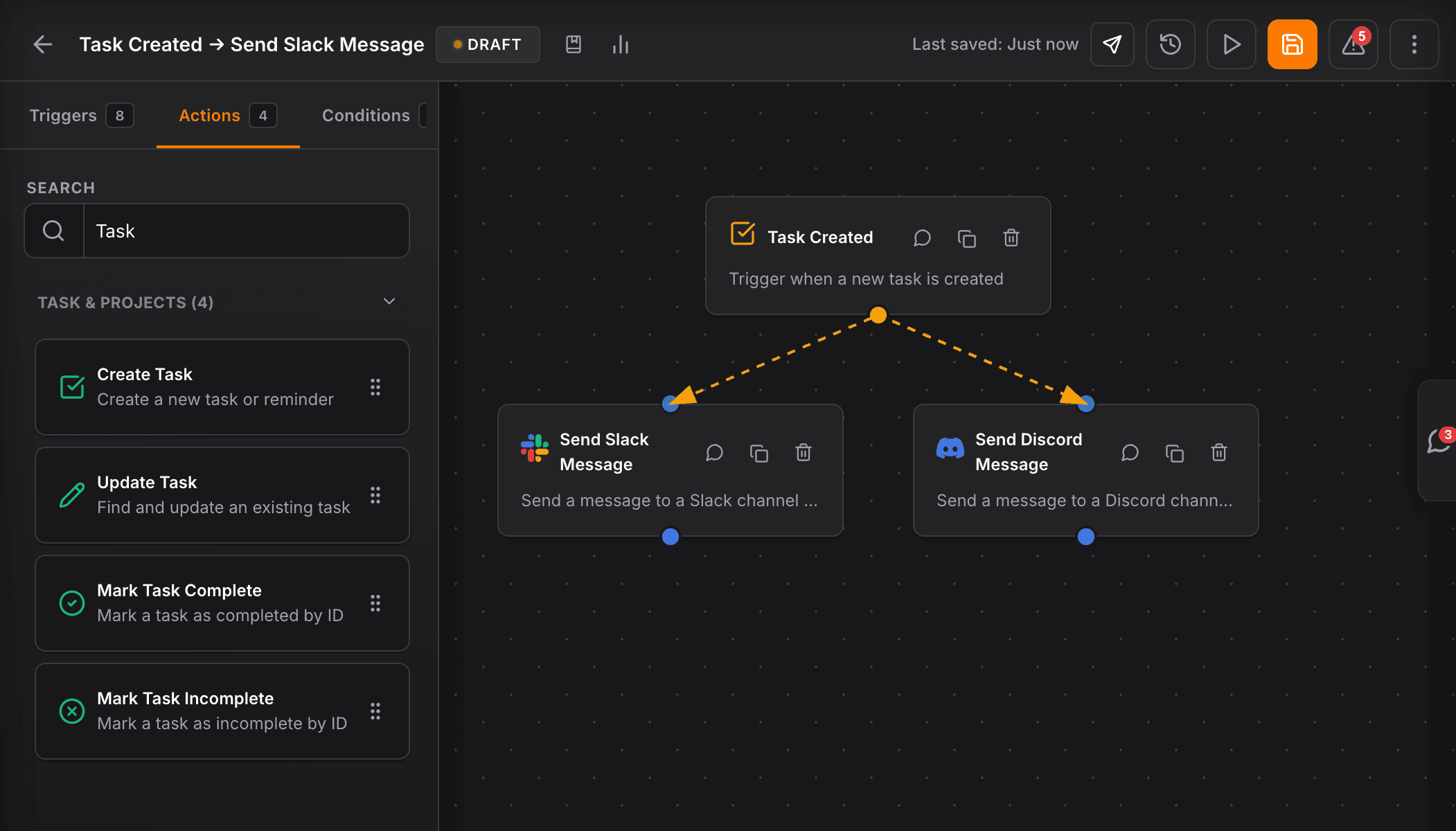Screen dimensions: 1456x831
Task: Click the DRAFT status badge
Action: click(488, 44)
